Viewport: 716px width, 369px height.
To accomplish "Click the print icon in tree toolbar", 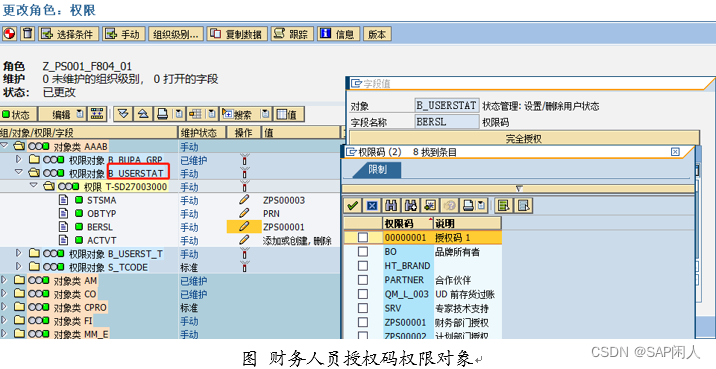I will pyautogui.click(x=163, y=114).
